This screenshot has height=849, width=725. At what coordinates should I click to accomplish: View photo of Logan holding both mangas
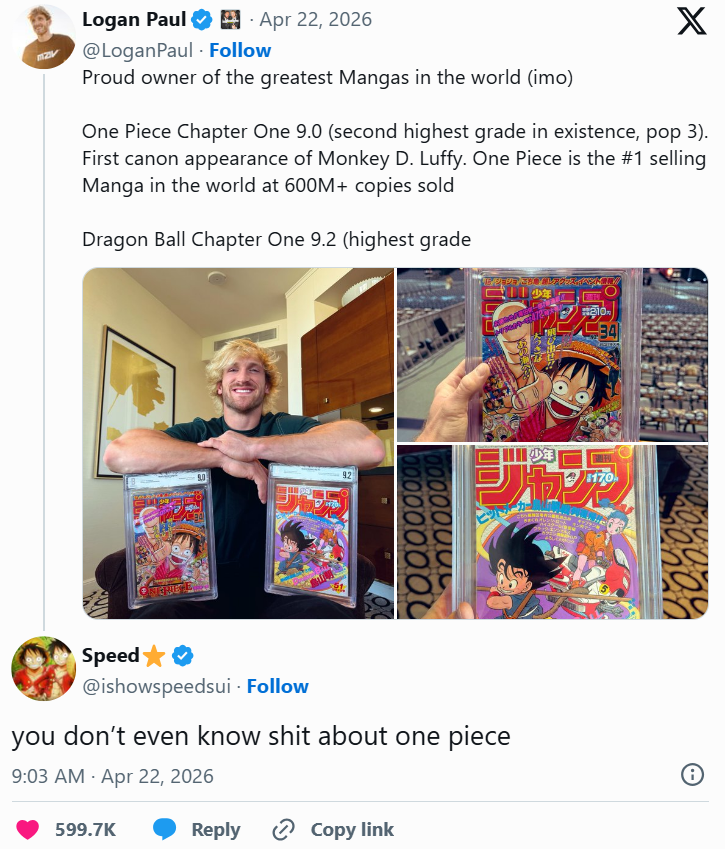238,443
